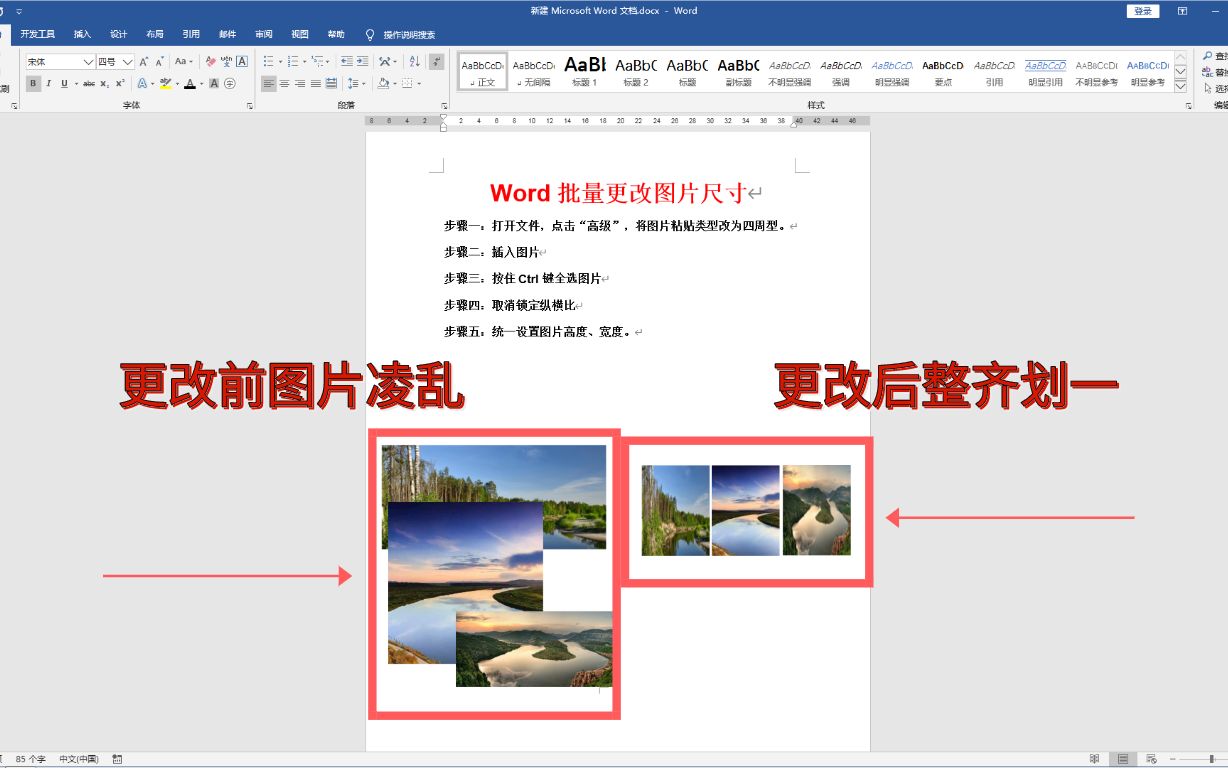Switch to Read Mode view

coord(1096,757)
